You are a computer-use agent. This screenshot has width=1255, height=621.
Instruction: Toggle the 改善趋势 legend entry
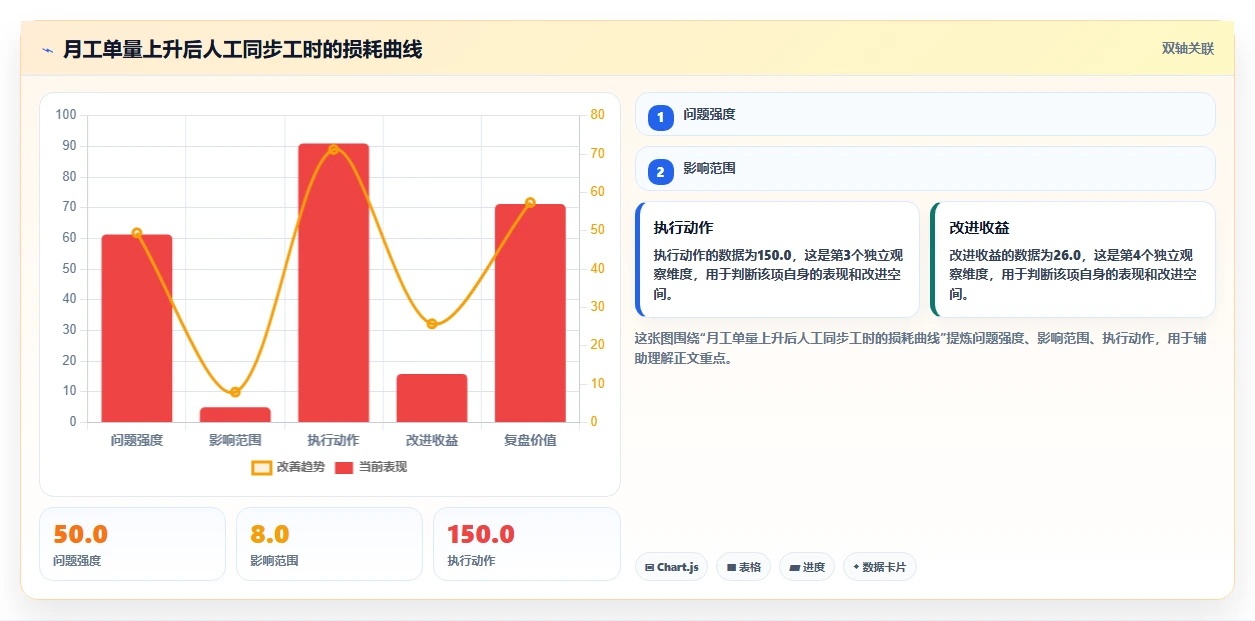[288, 467]
